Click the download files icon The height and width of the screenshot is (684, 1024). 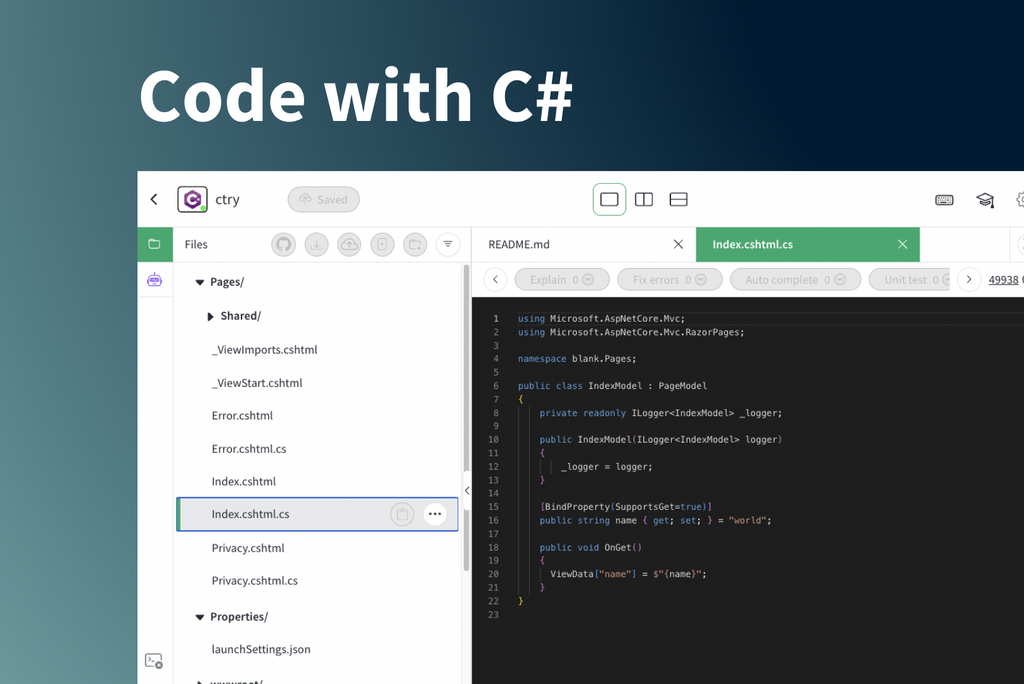[316, 244]
